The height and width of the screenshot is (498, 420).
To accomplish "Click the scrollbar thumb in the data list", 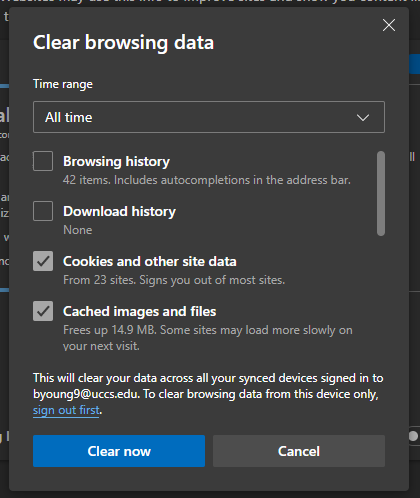I will (381, 193).
